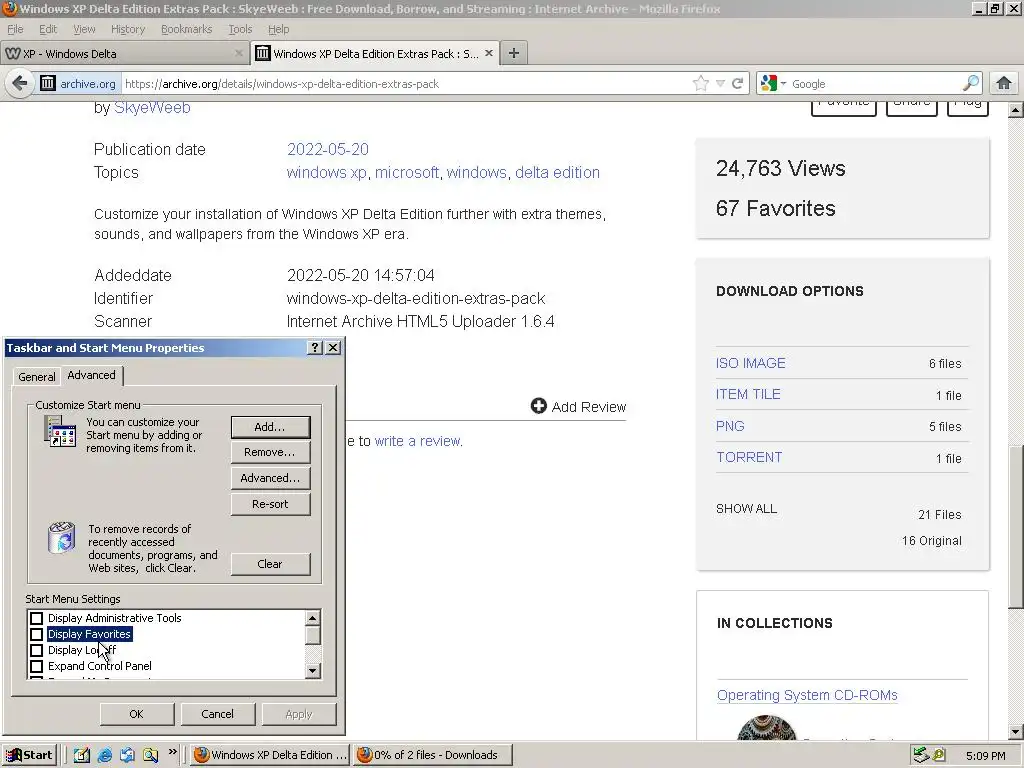The image size is (1024, 768).
Task: Click page scrollbar up arrow
Action: 1016,110
